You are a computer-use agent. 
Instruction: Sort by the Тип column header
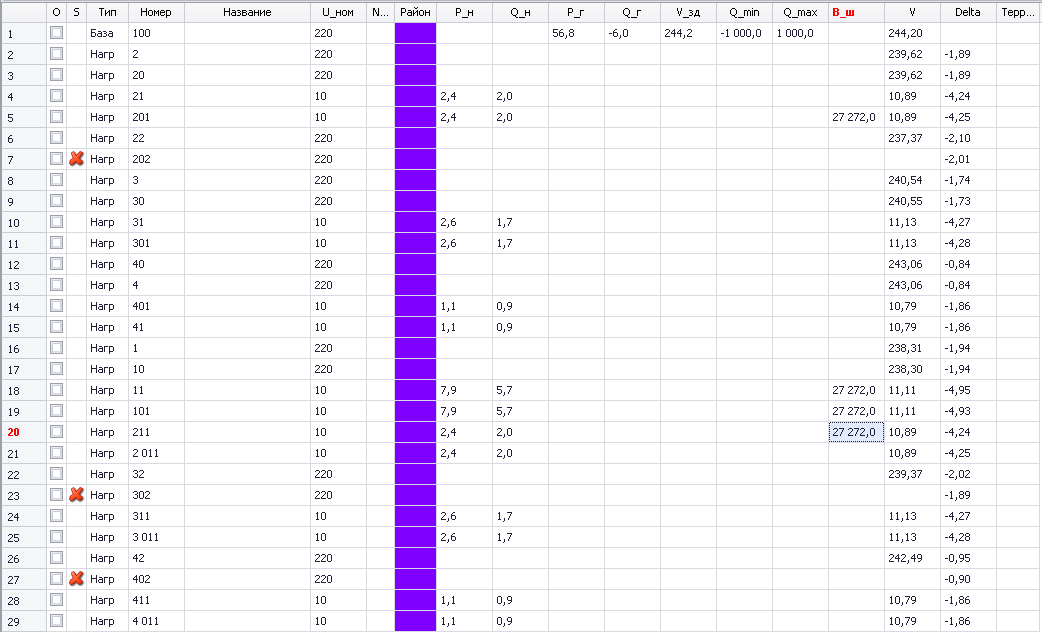point(108,12)
